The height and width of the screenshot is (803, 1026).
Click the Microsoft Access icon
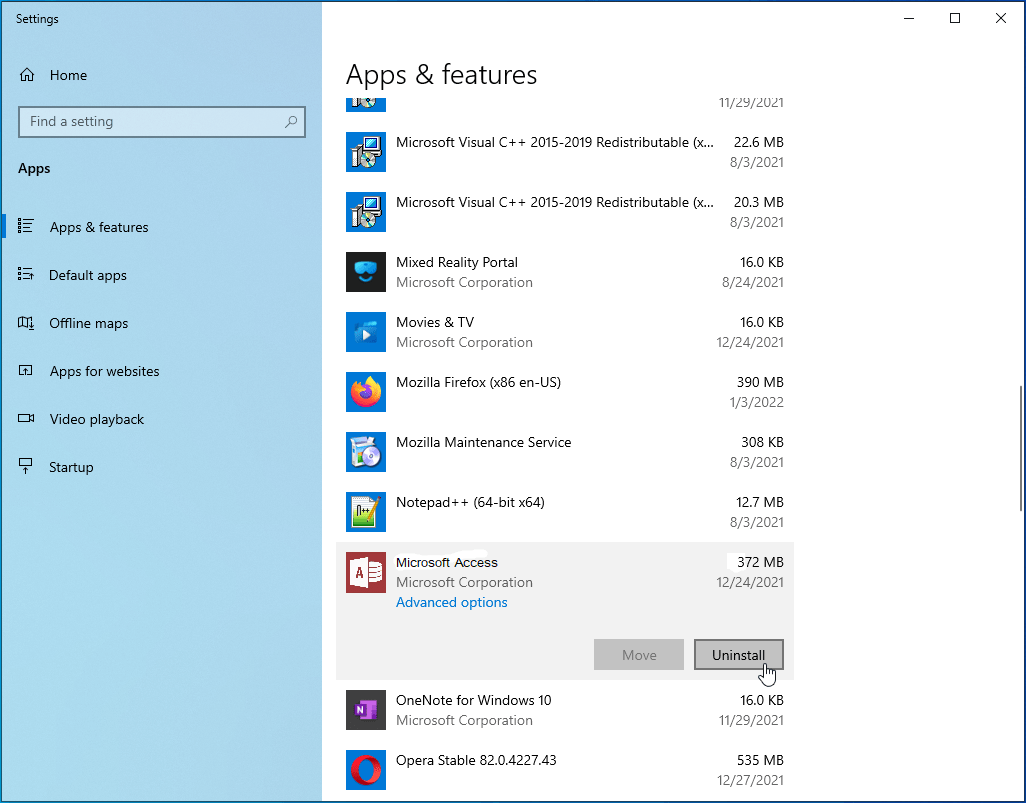pyautogui.click(x=365, y=572)
